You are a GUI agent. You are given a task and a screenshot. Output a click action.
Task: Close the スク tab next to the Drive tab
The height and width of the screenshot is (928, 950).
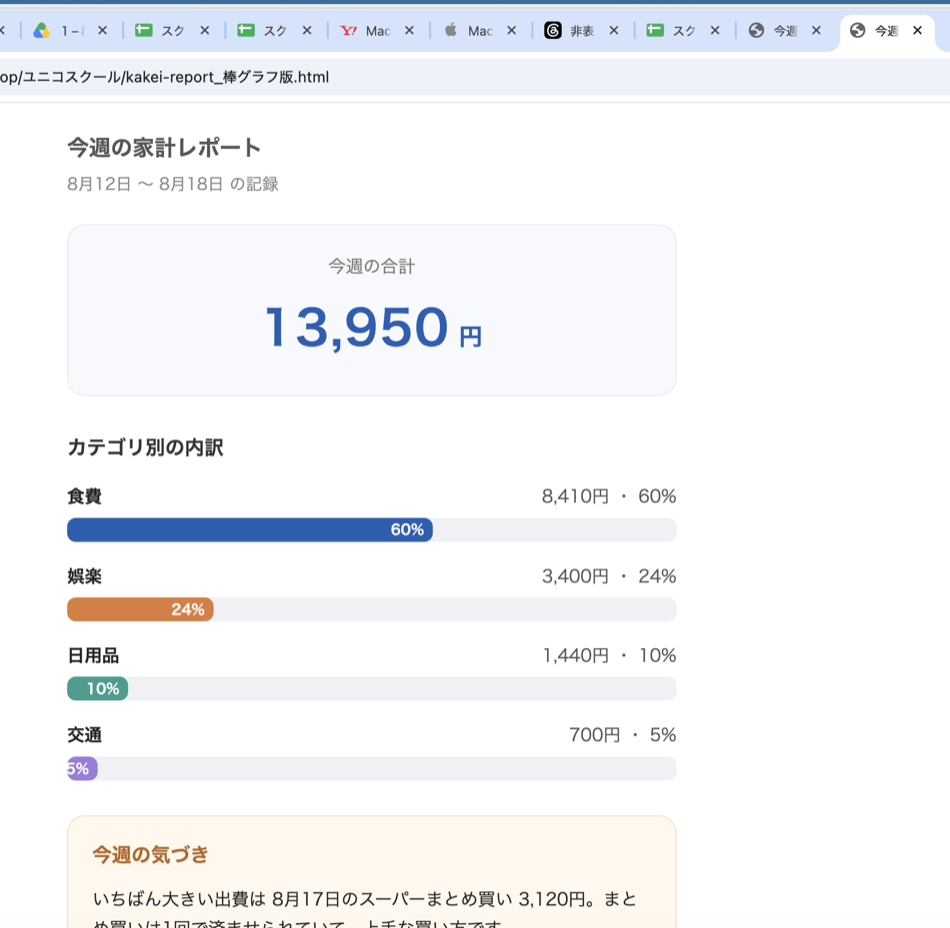[x=205, y=30]
